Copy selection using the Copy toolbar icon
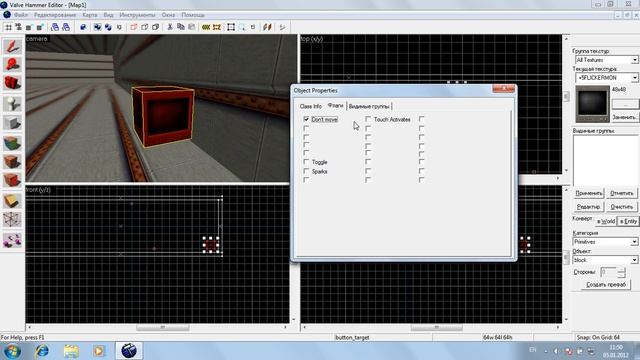 pos(181,27)
